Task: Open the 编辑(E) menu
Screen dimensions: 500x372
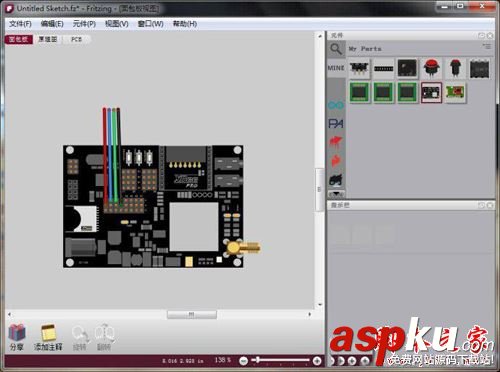Action: pos(52,24)
